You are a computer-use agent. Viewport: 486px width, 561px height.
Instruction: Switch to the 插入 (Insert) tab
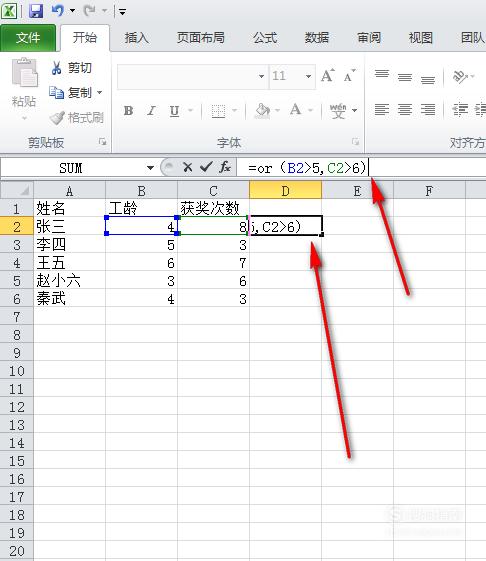[137, 38]
